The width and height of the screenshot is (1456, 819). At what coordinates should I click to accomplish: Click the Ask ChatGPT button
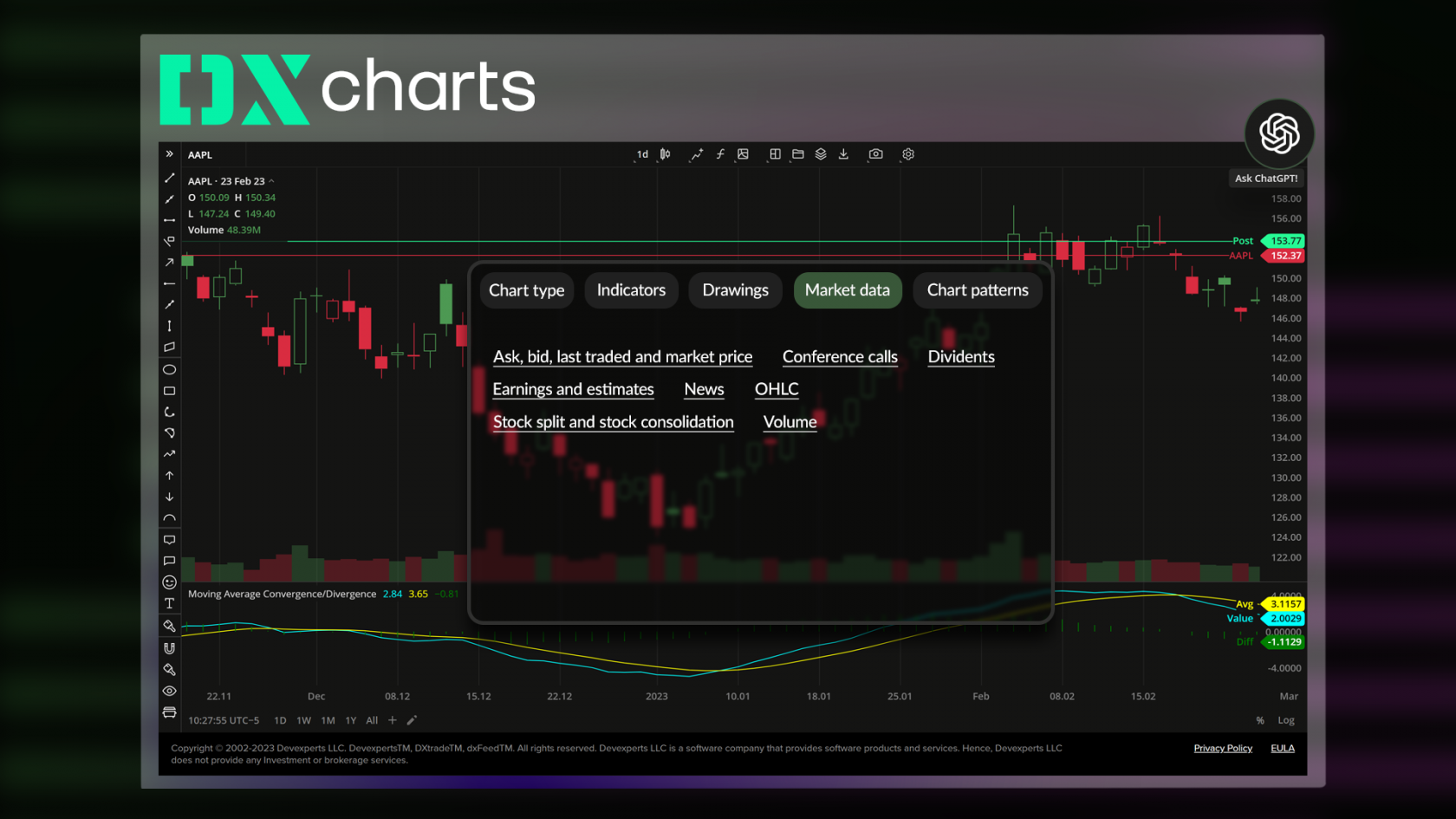tap(1279, 134)
